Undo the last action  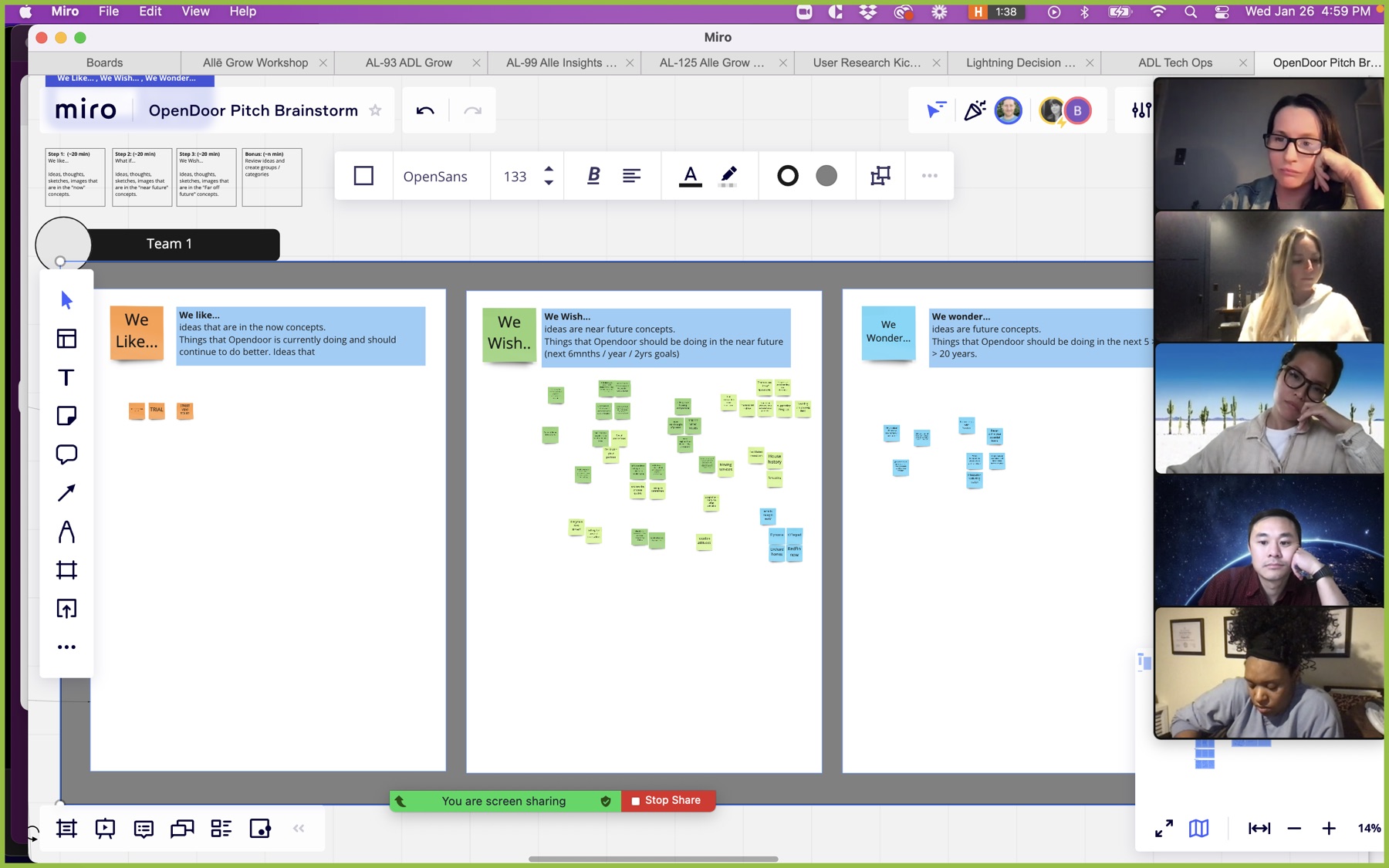tap(425, 110)
